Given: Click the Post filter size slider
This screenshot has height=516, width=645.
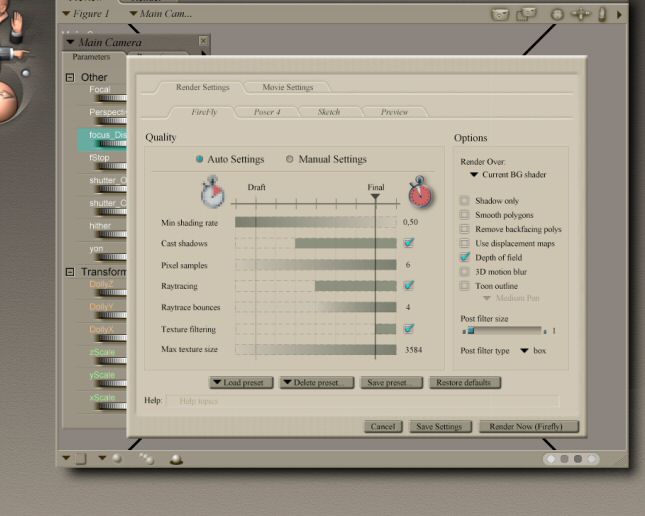Looking at the screenshot, I should (x=504, y=330).
